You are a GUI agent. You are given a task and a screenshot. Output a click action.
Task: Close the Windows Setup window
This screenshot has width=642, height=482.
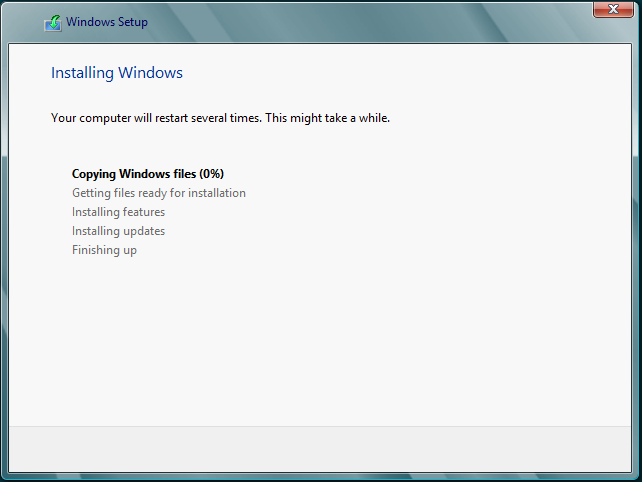[x=613, y=9]
